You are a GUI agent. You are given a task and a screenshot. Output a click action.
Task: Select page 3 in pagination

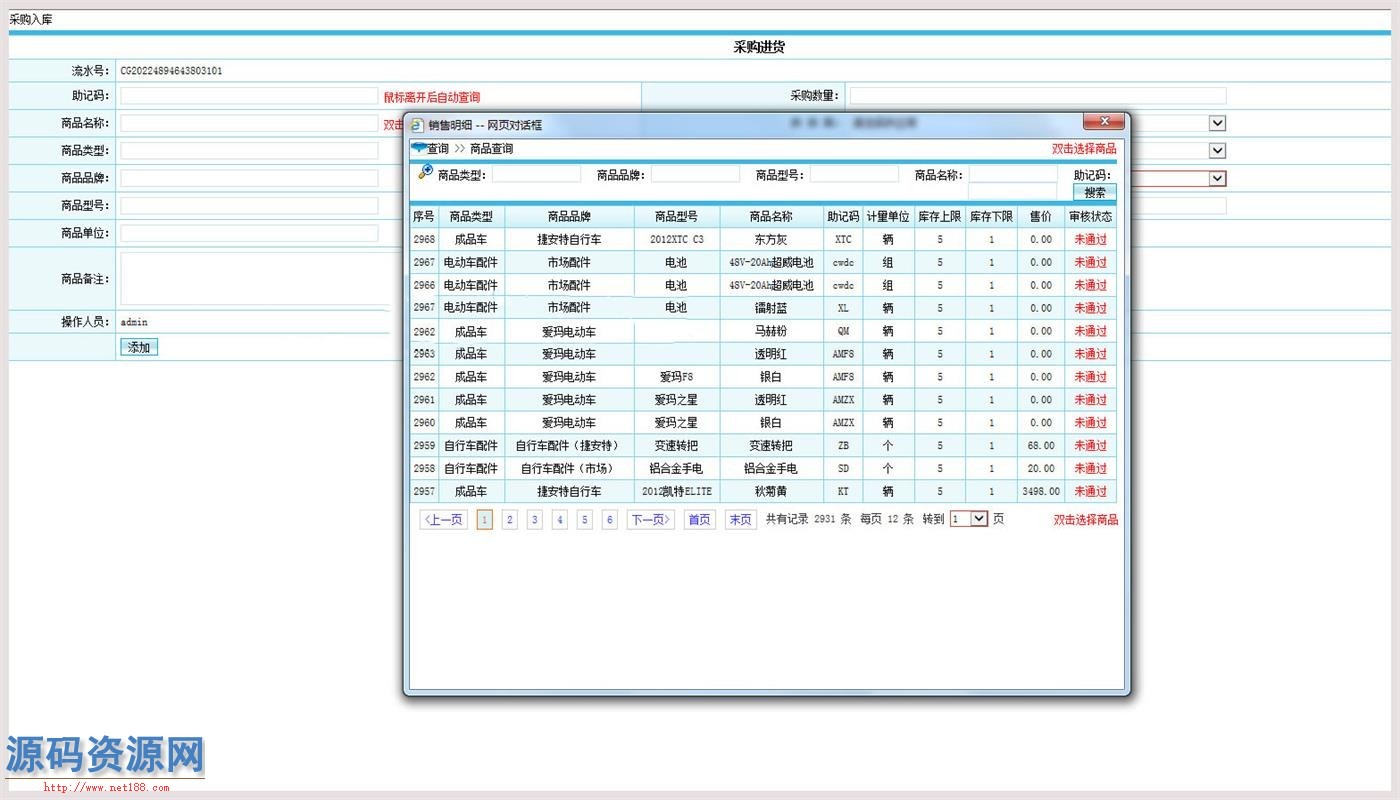(x=535, y=520)
